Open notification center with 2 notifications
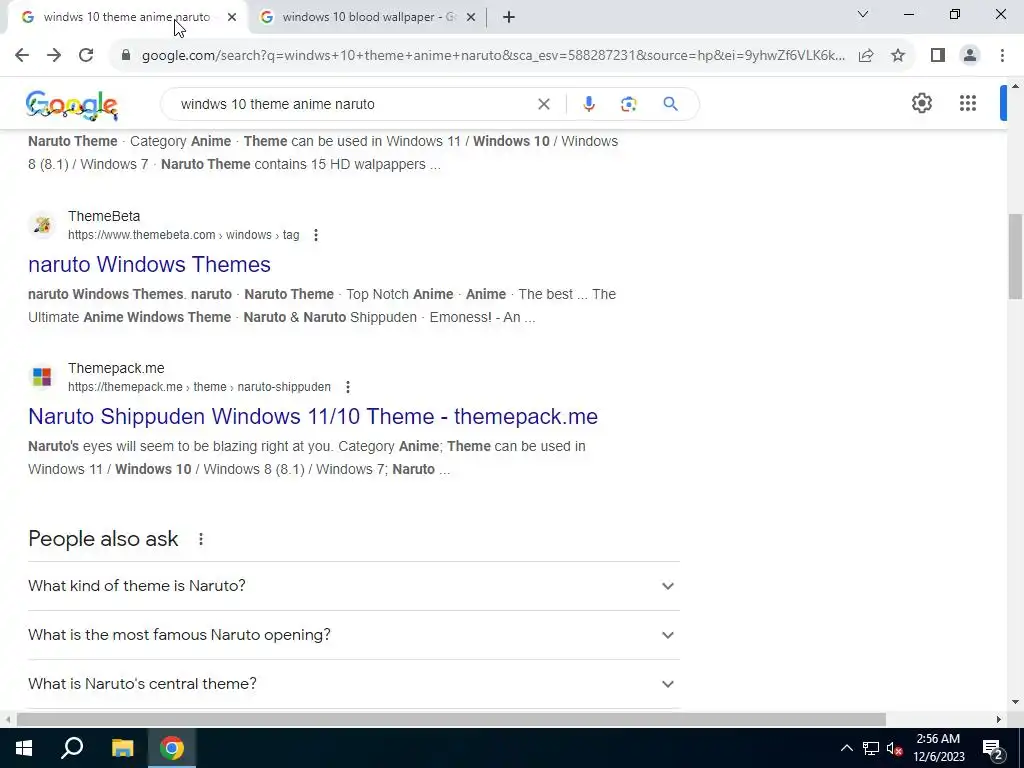Viewport: 1024px width, 768px height. pos(993,748)
